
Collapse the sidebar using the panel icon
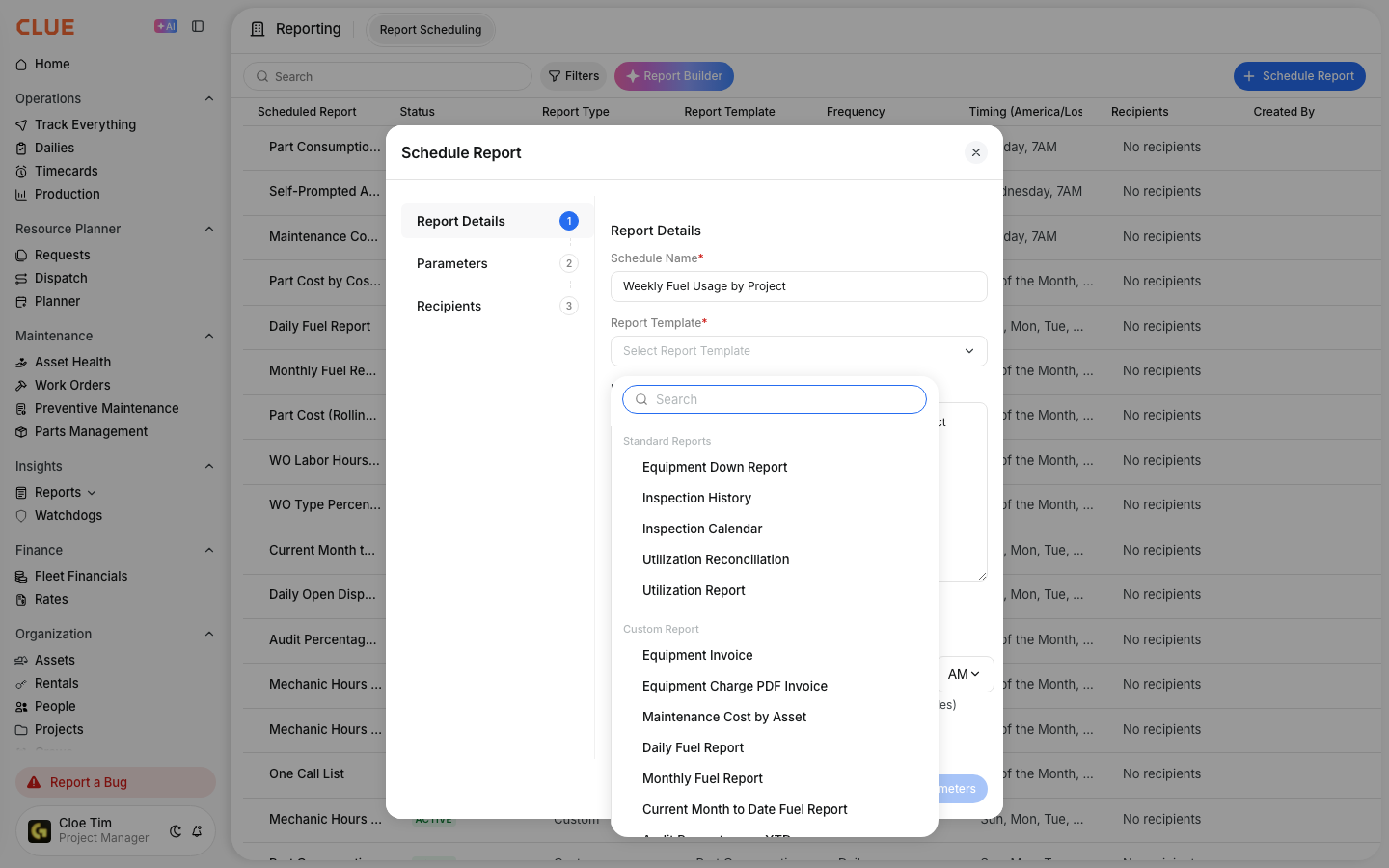click(198, 27)
